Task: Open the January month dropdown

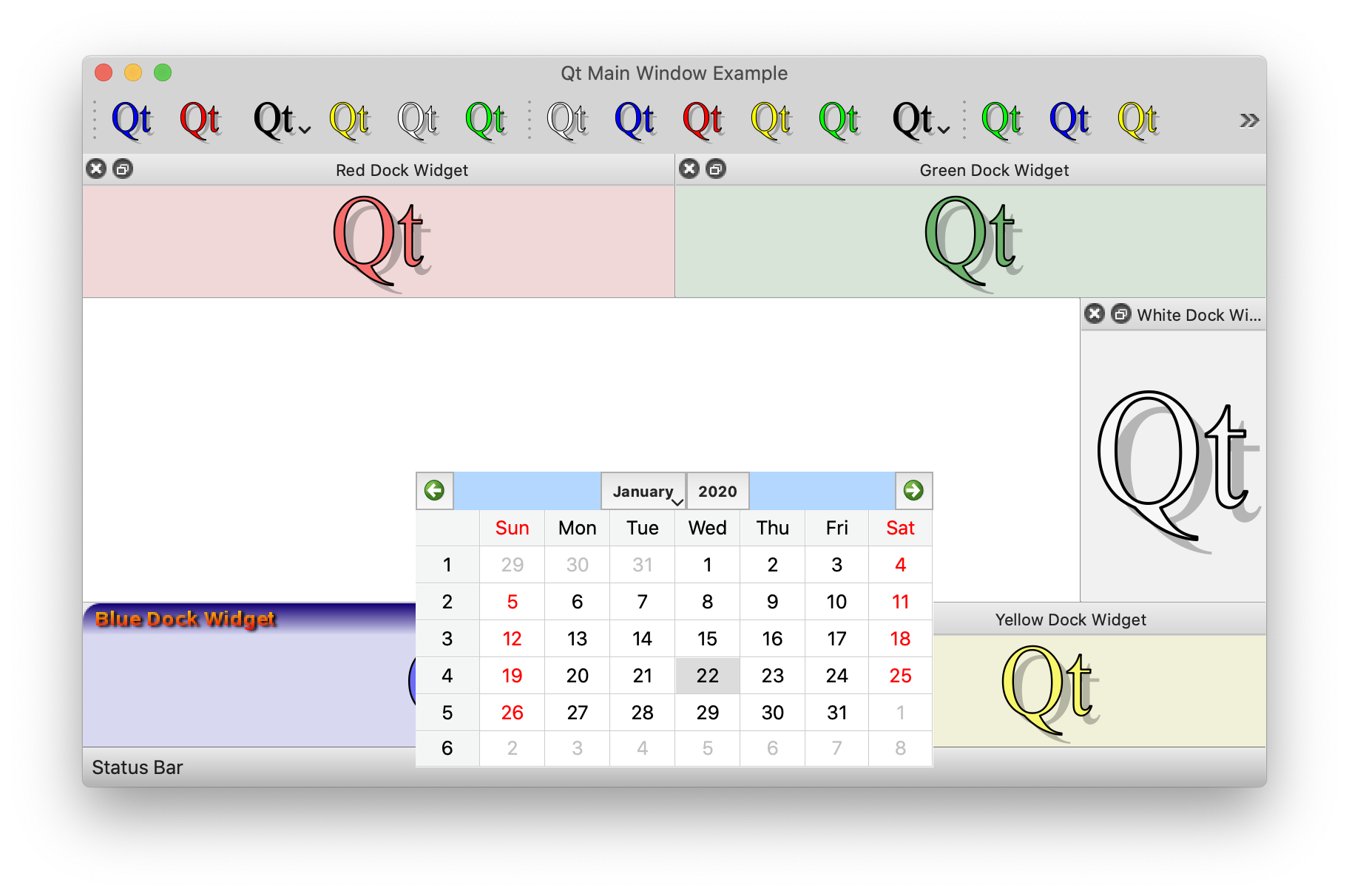Action: (643, 491)
